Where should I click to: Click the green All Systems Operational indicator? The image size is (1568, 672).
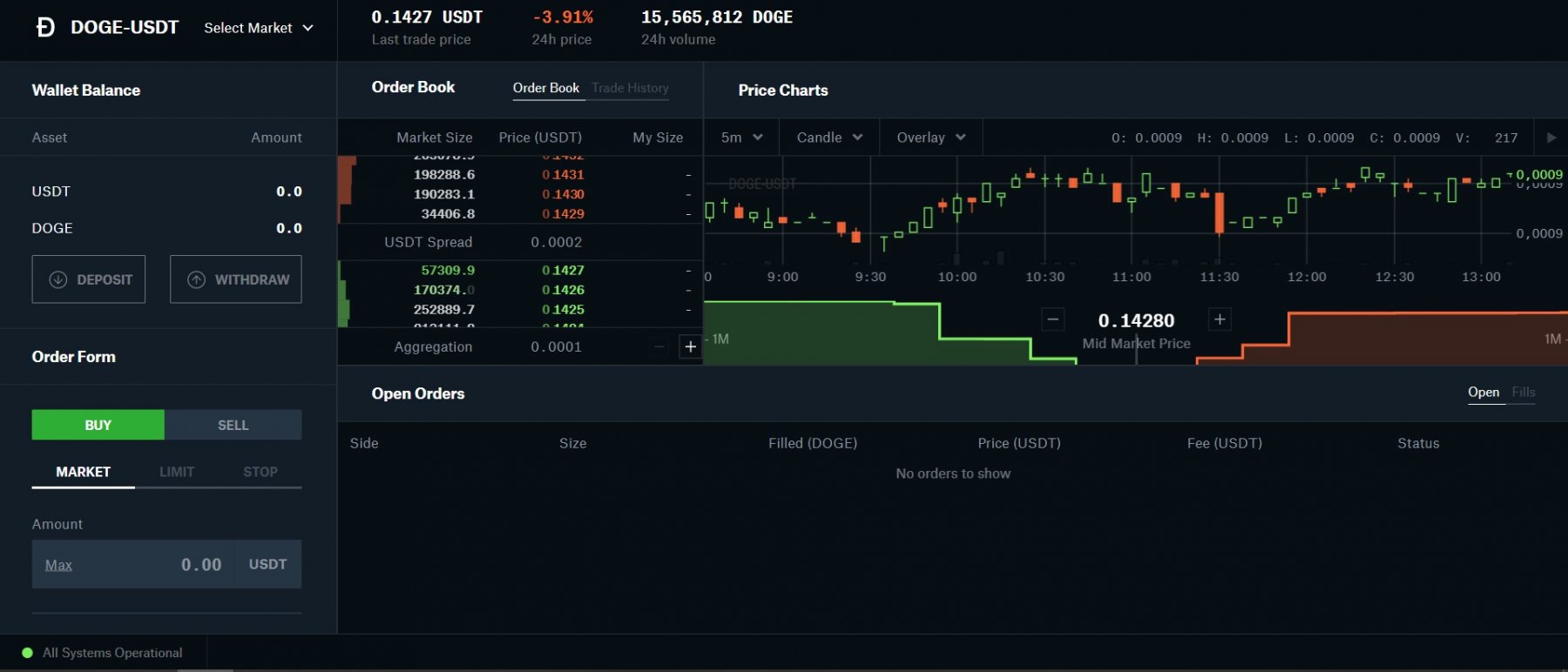(x=28, y=653)
